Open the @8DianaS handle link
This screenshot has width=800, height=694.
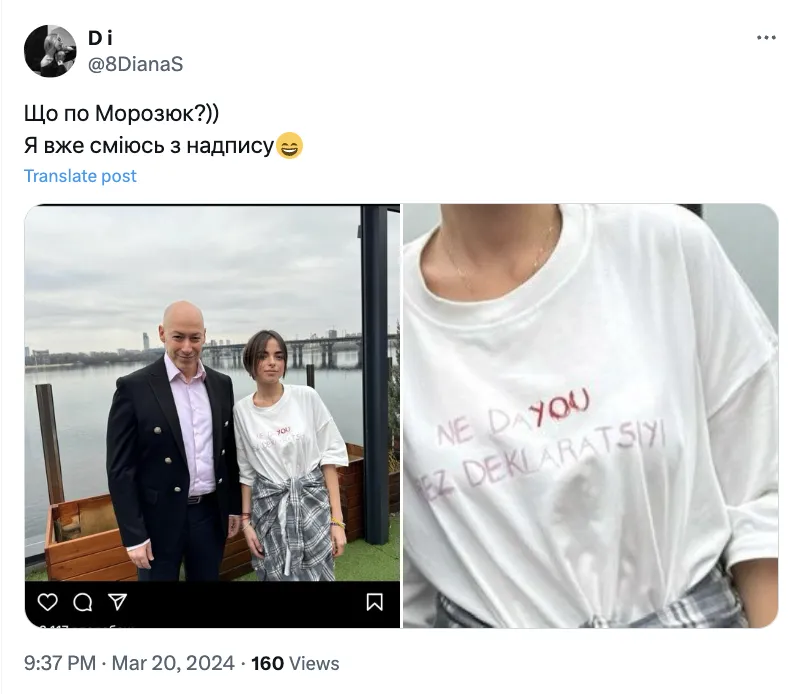(x=135, y=64)
